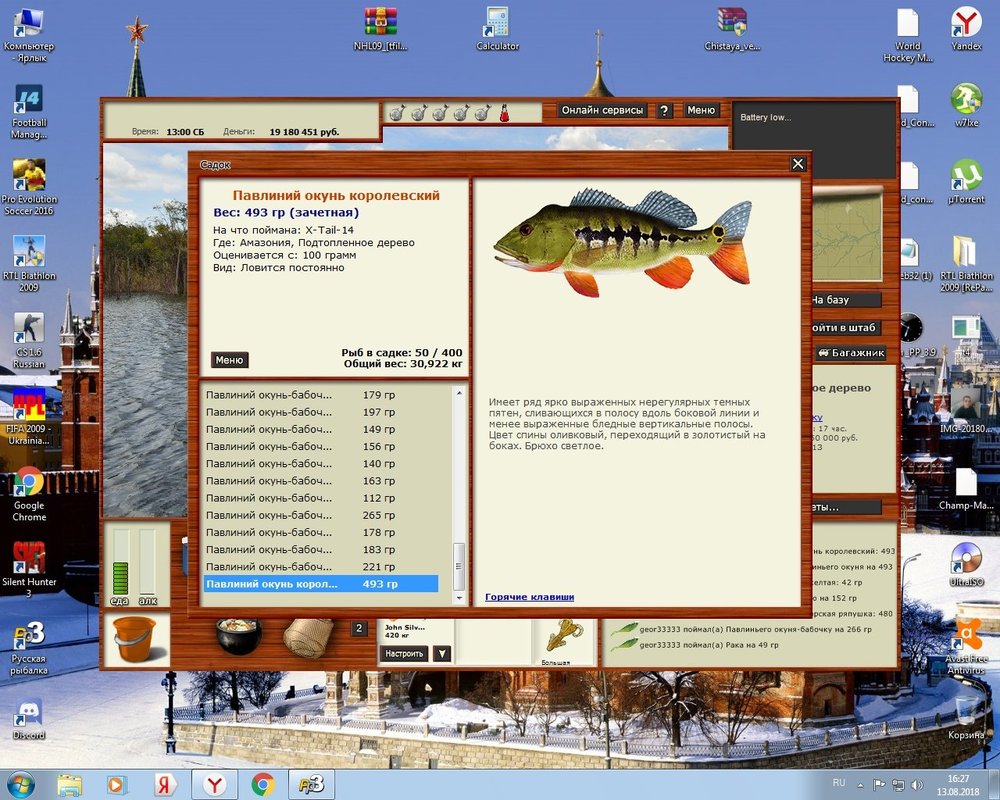
Task: Click the fish list scroll-down arrow
Action: pyautogui.click(x=459, y=598)
